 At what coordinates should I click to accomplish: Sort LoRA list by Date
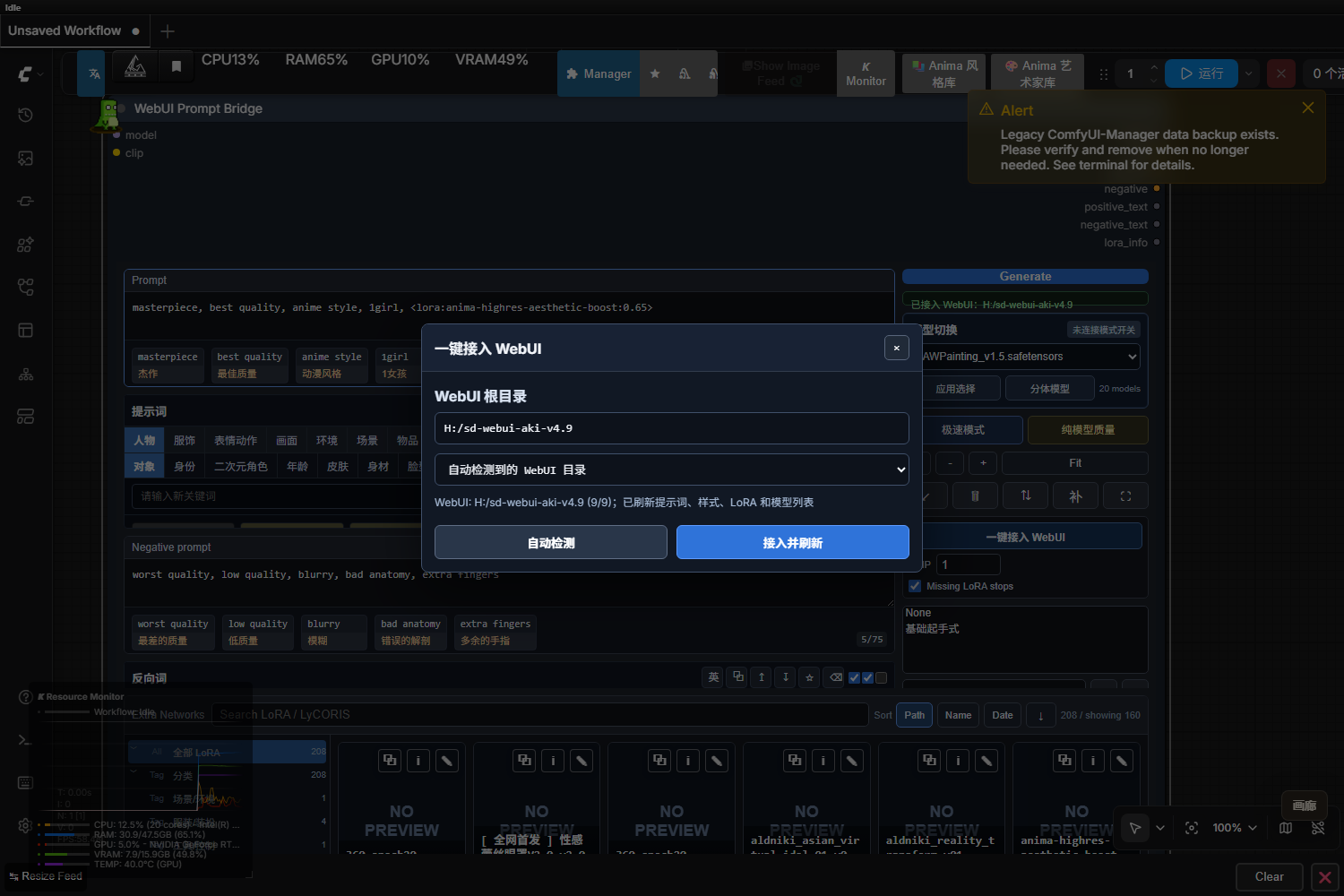click(1003, 715)
